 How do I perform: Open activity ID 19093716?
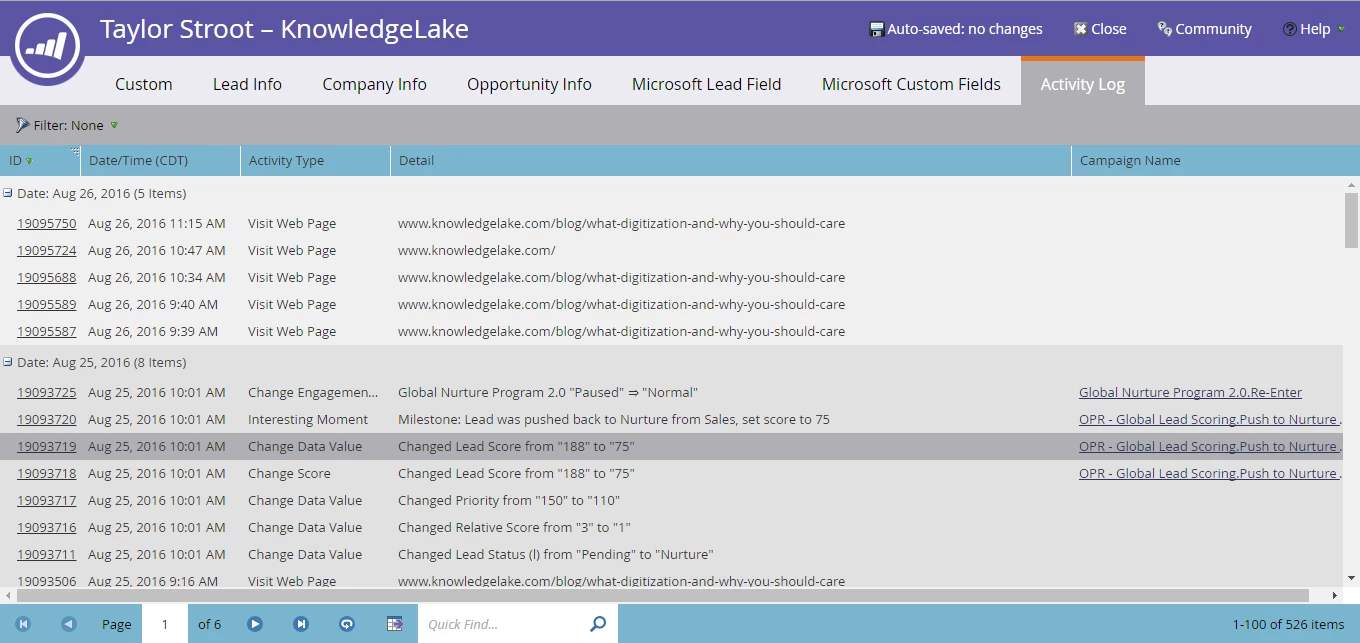pos(47,527)
